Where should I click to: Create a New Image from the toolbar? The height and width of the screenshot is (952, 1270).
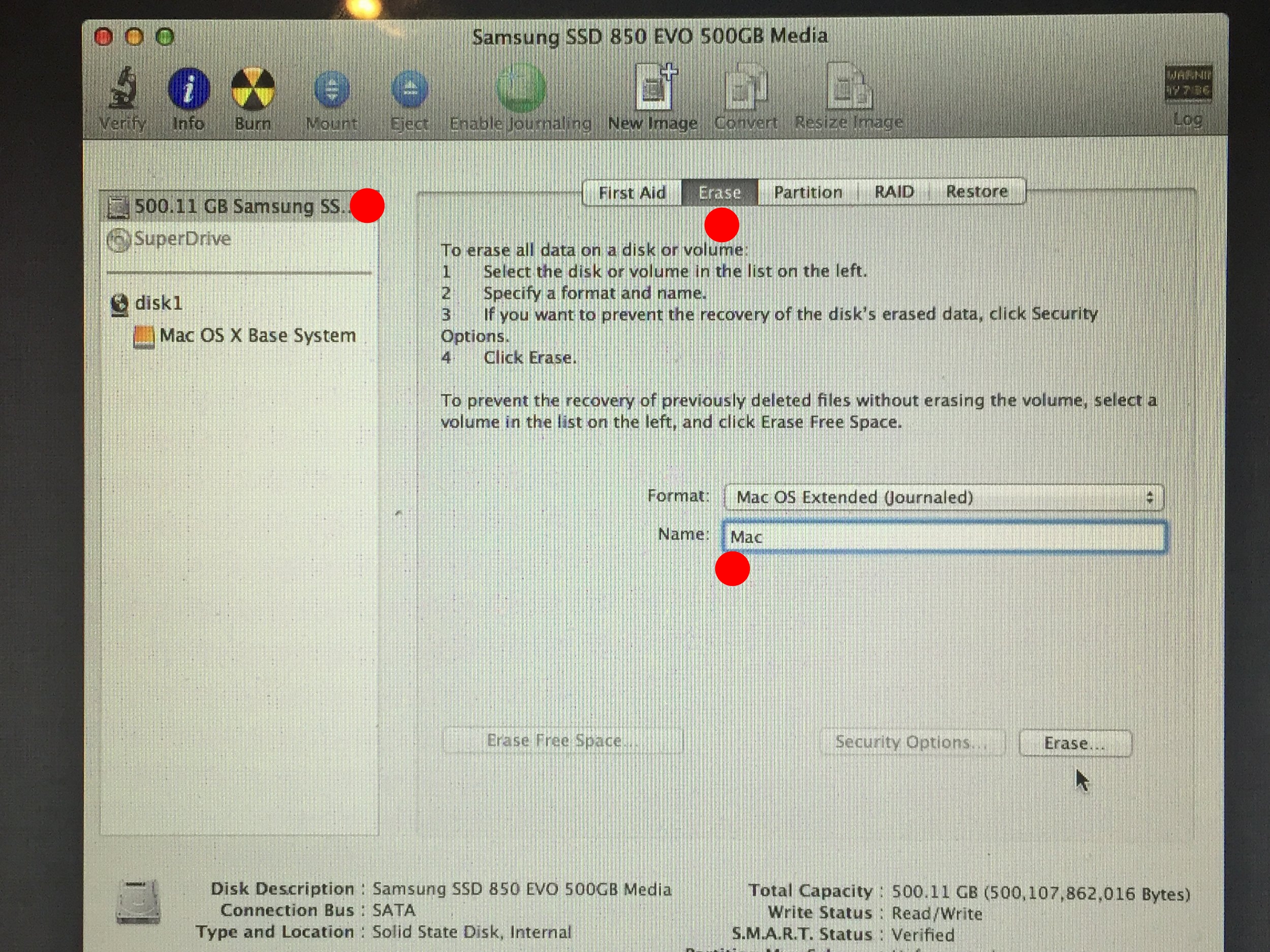[x=655, y=87]
